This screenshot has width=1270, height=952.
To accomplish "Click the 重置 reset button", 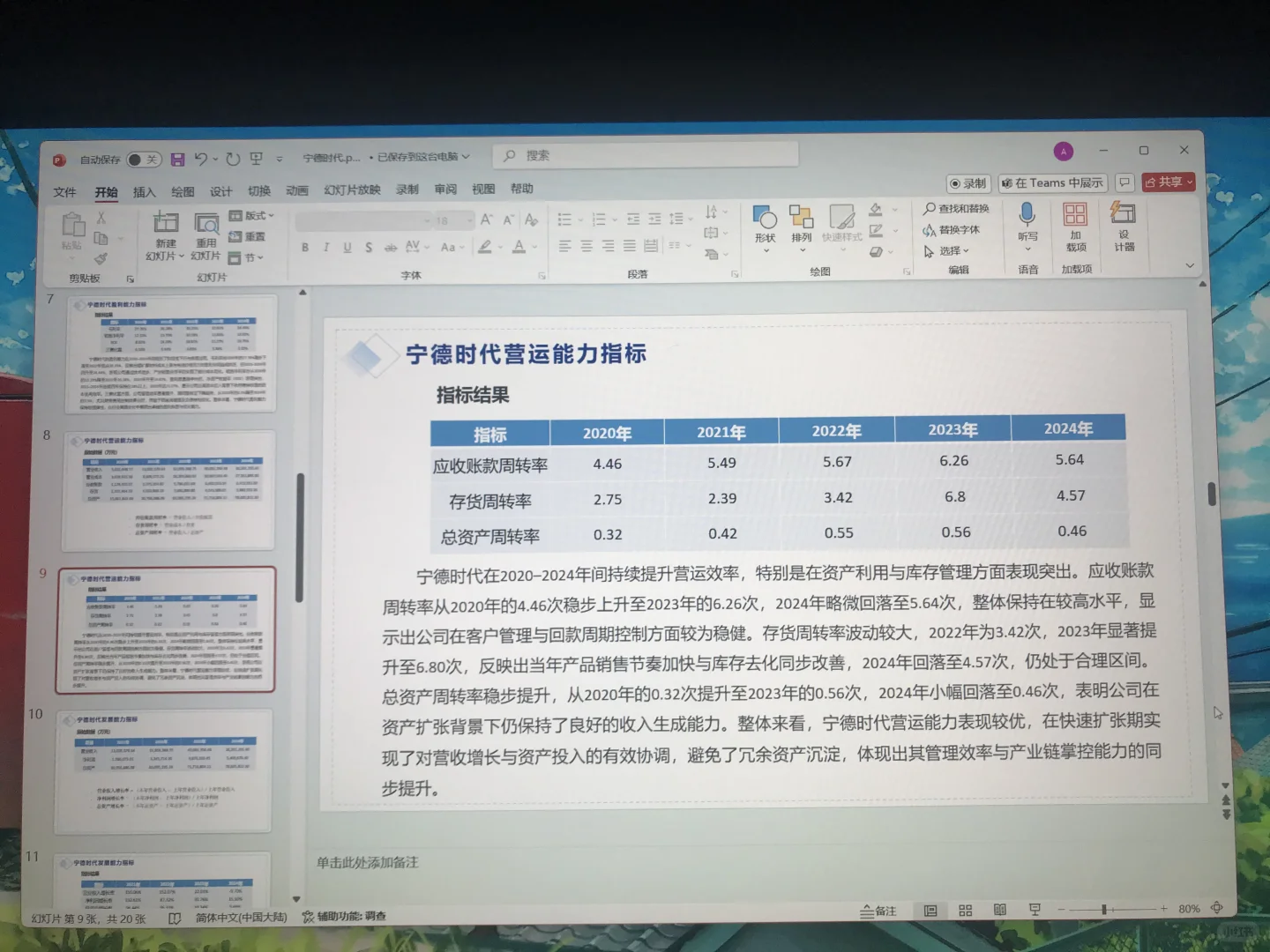I will [247, 237].
